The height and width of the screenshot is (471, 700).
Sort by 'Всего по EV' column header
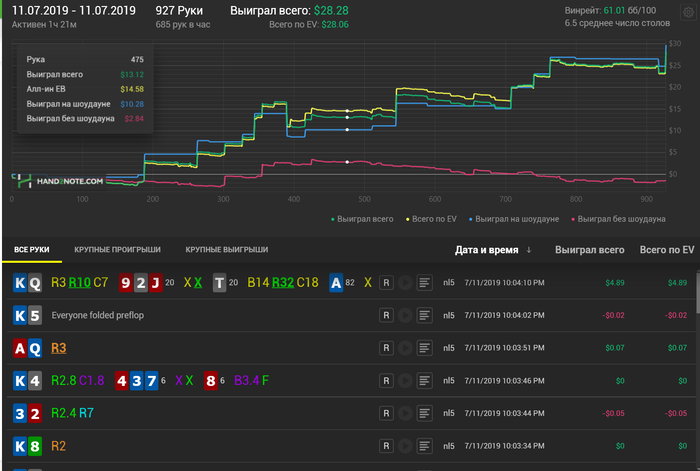coord(666,249)
